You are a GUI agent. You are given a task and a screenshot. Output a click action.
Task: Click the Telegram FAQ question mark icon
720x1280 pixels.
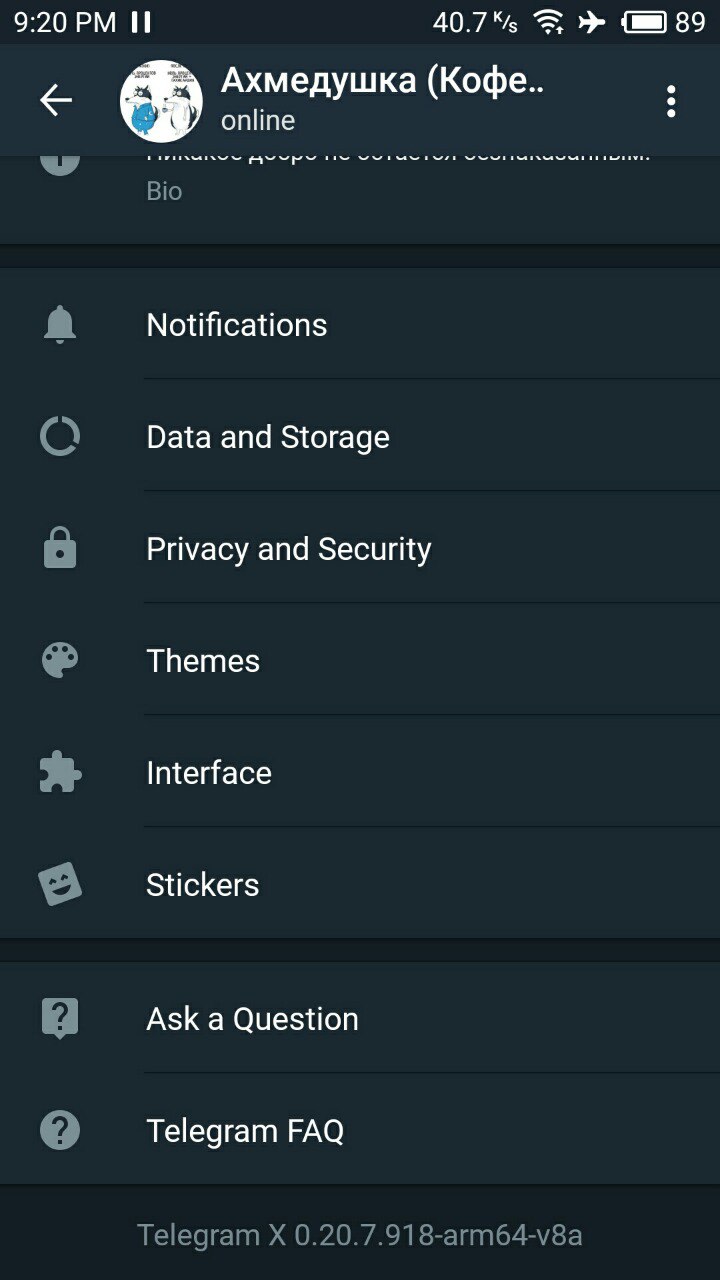tap(60, 1130)
